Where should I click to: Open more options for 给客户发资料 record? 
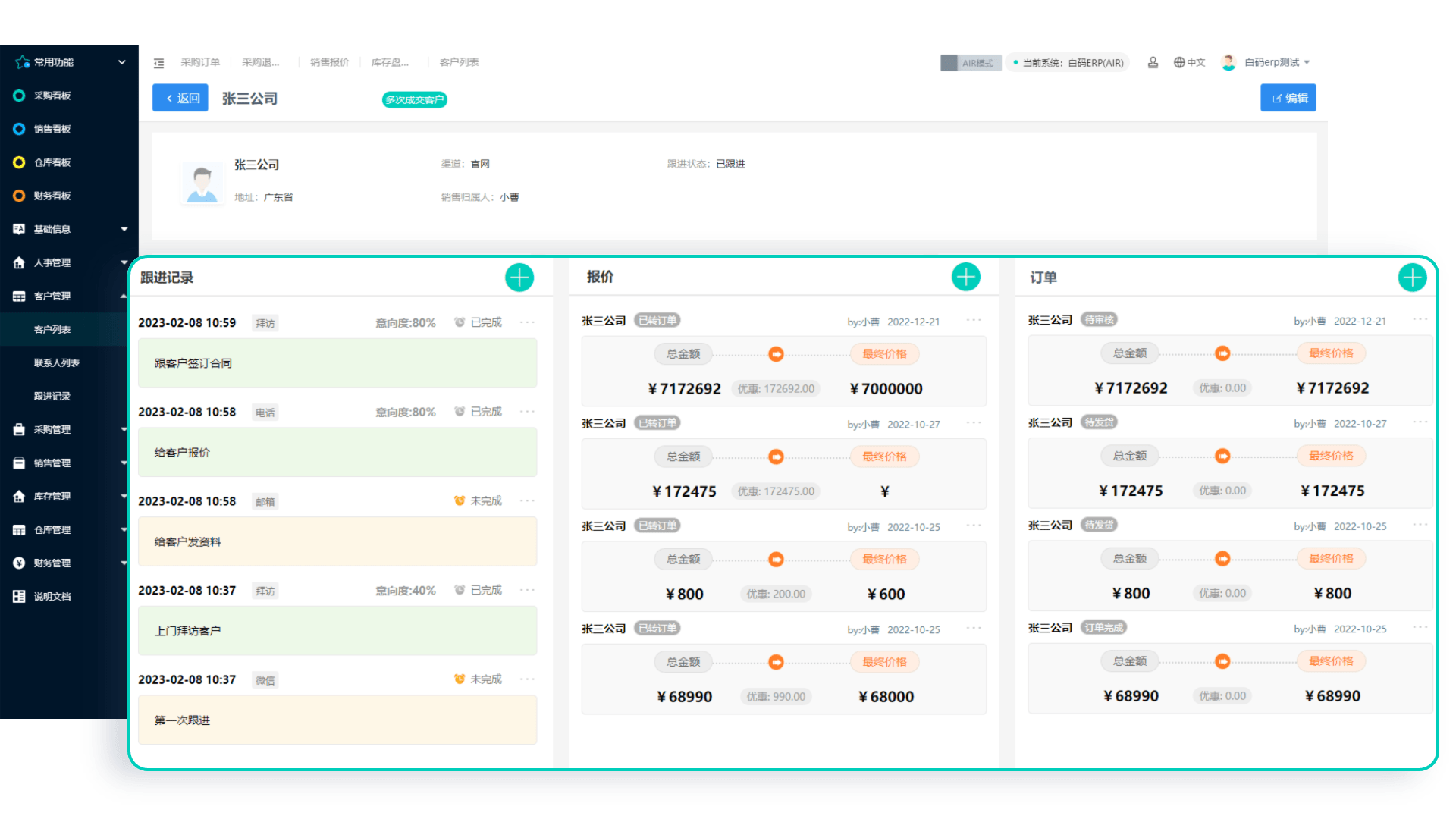coord(527,500)
